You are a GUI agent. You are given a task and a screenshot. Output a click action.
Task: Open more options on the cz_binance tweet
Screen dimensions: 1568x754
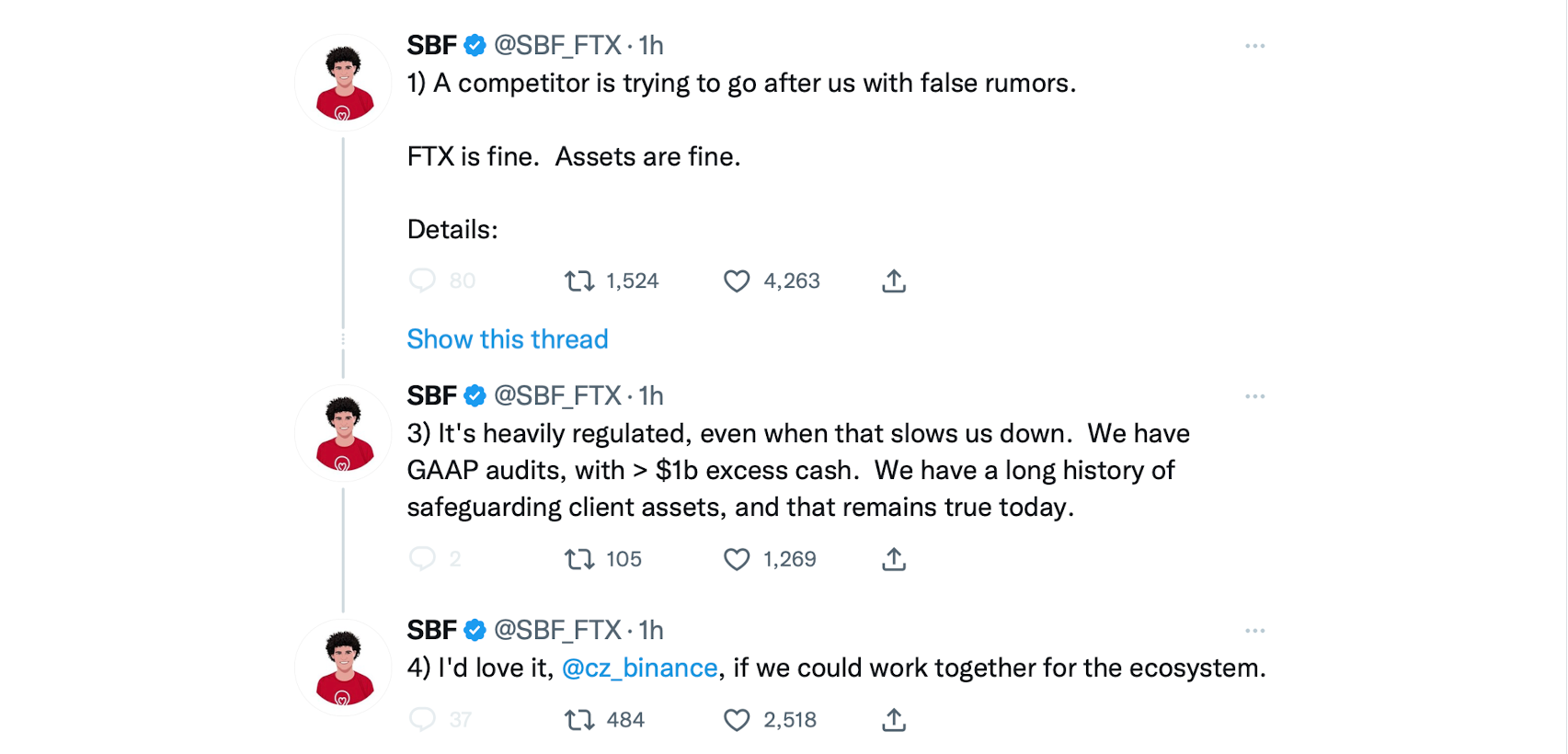click(1255, 631)
